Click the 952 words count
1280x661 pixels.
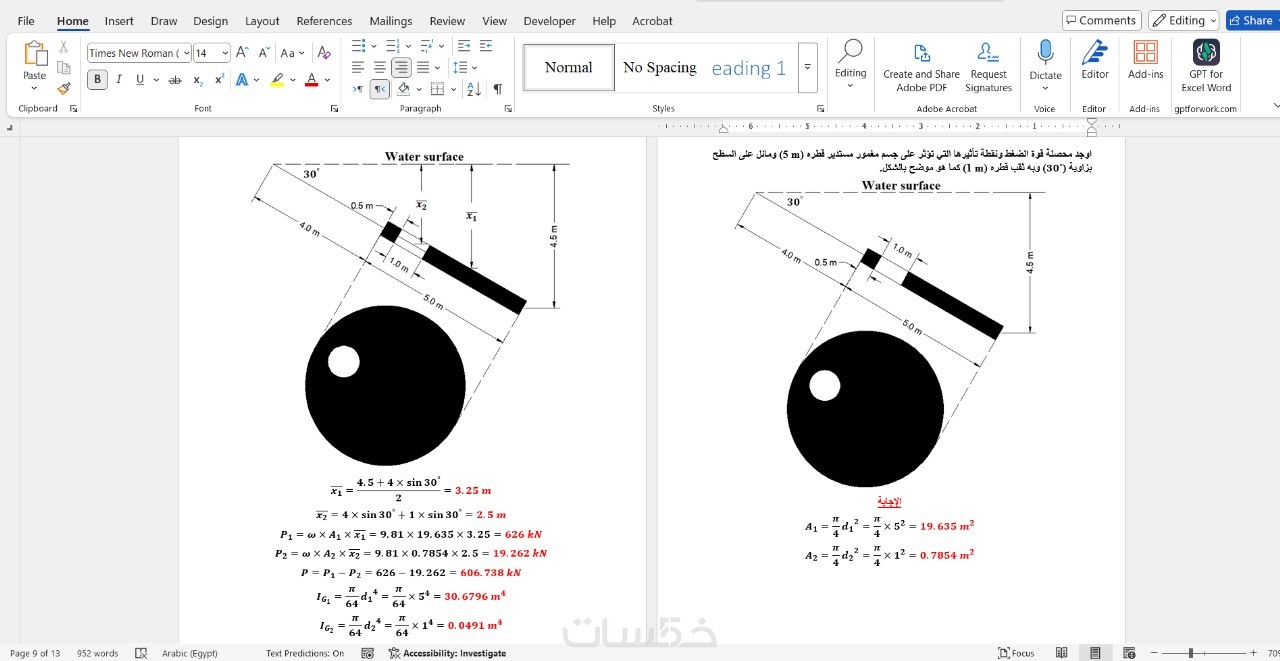[x=98, y=653]
